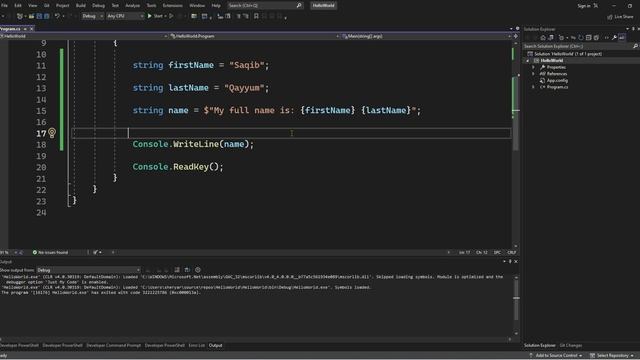Click the Preview Selected Items icon in Solution Explorer
Screen dimensions: 640x360
click(x=622, y=38)
